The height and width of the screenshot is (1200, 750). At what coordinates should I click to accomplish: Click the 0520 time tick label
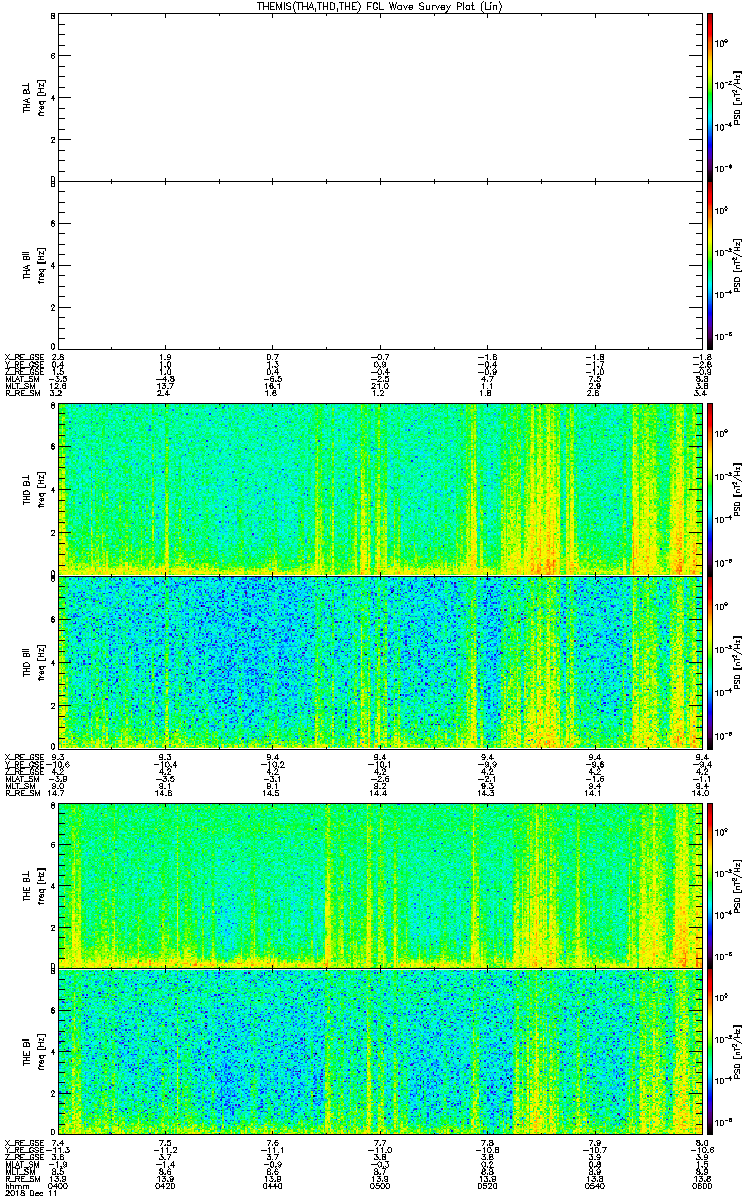pyautogui.click(x=487, y=1184)
